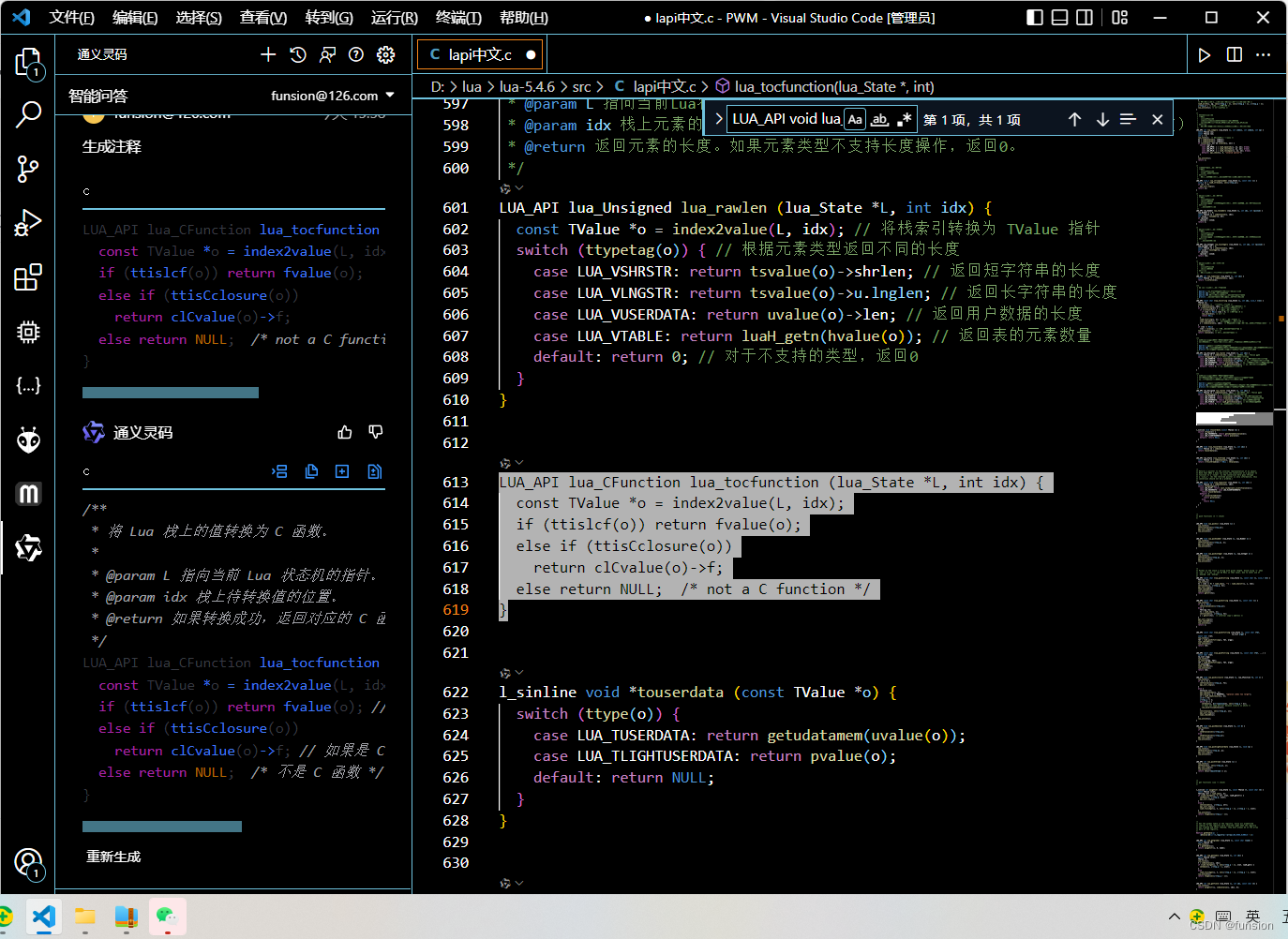Open the 编辑(E) menu
Screen dimensions: 1288x939
(135, 17)
